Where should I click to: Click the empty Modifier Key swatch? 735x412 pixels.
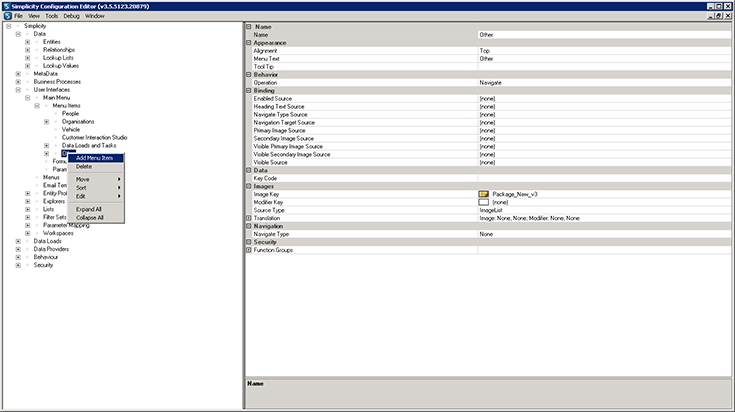(483, 202)
